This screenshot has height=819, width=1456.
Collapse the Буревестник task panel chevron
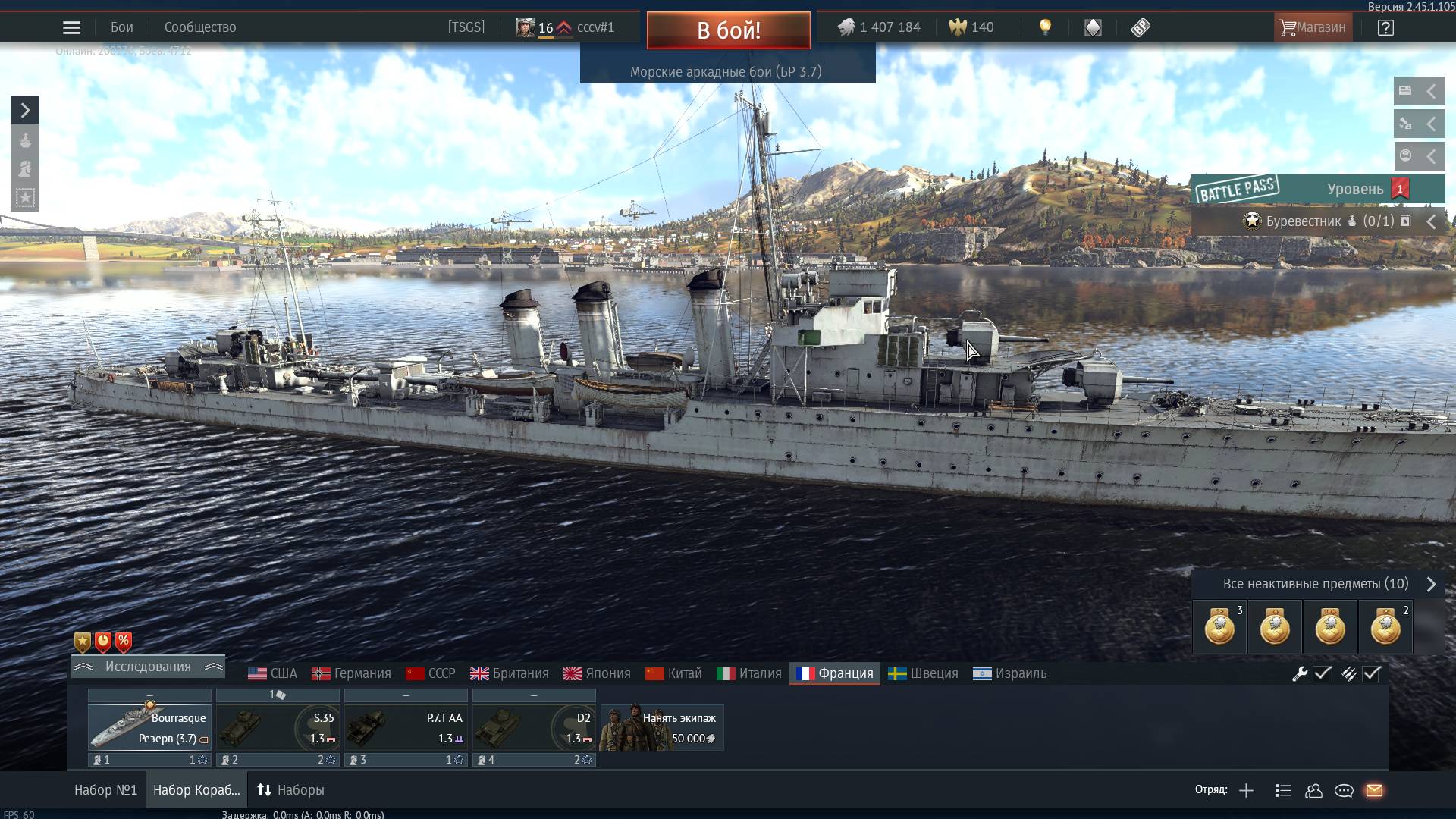(1431, 221)
